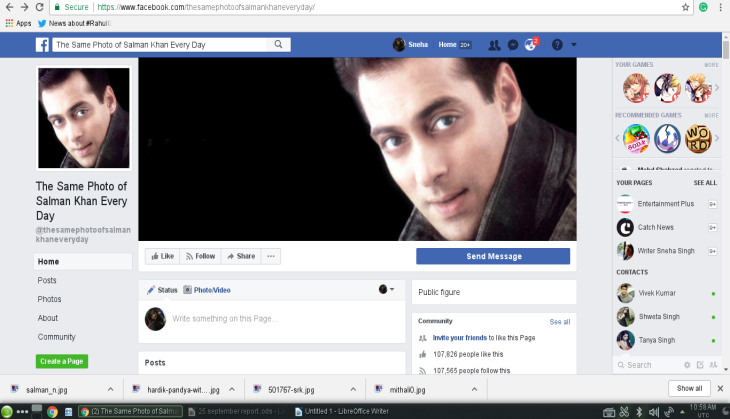This screenshot has height=419, width=730.
Task: Switch to the Photo/Video composer tab
Action: point(207,290)
